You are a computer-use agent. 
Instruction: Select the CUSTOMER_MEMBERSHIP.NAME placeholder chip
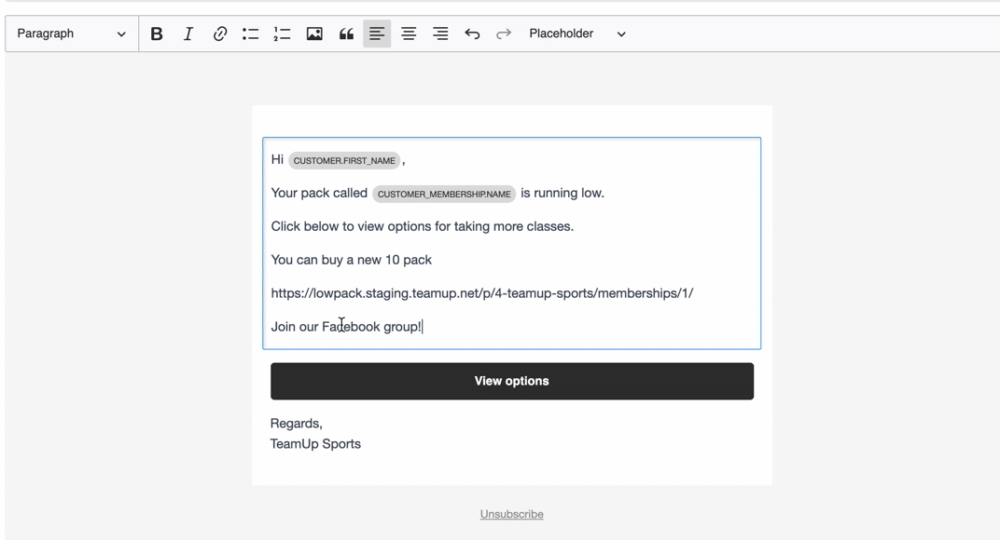click(444, 194)
